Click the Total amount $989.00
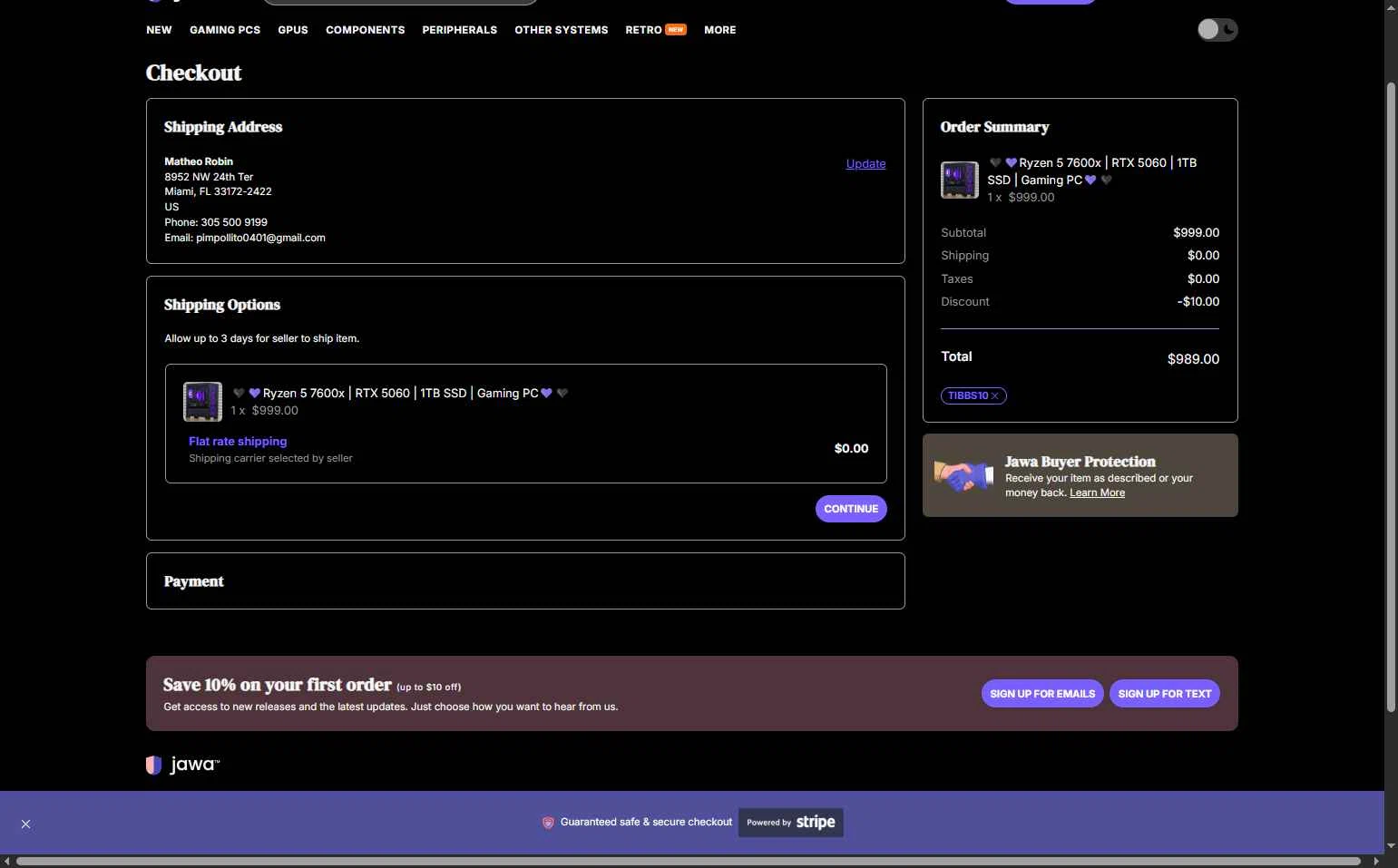This screenshot has height=868, width=1398. pos(1193,359)
